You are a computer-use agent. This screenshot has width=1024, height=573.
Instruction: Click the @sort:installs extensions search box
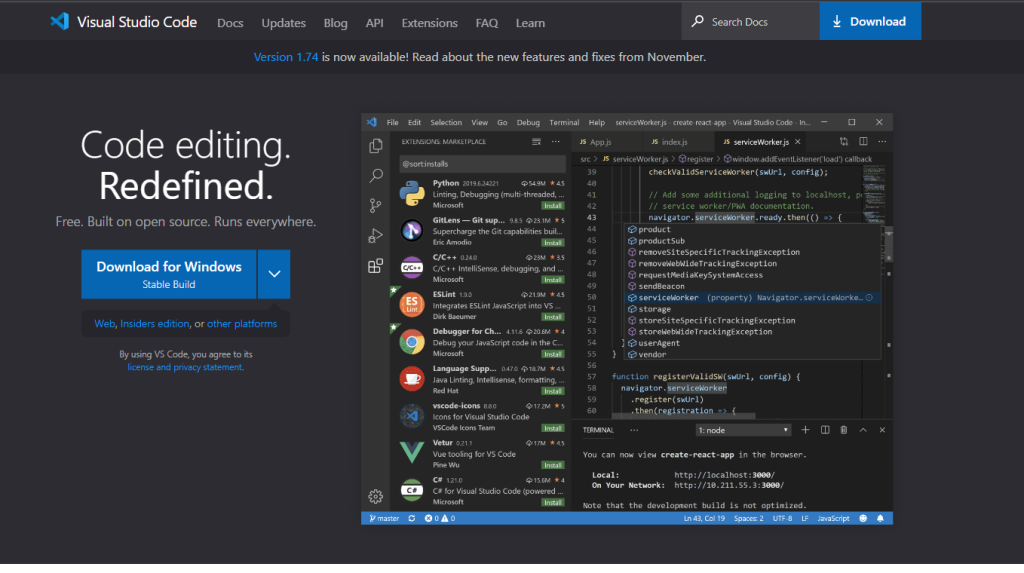point(482,164)
